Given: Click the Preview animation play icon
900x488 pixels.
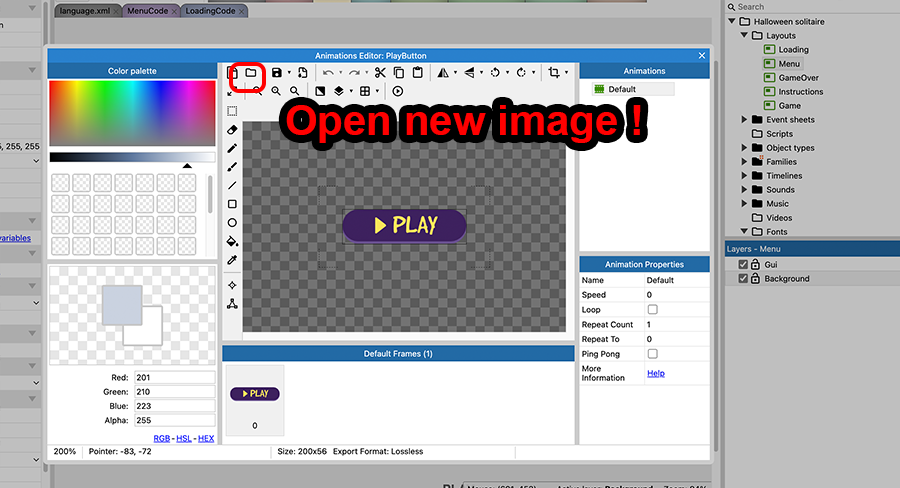Looking at the screenshot, I should [398, 91].
